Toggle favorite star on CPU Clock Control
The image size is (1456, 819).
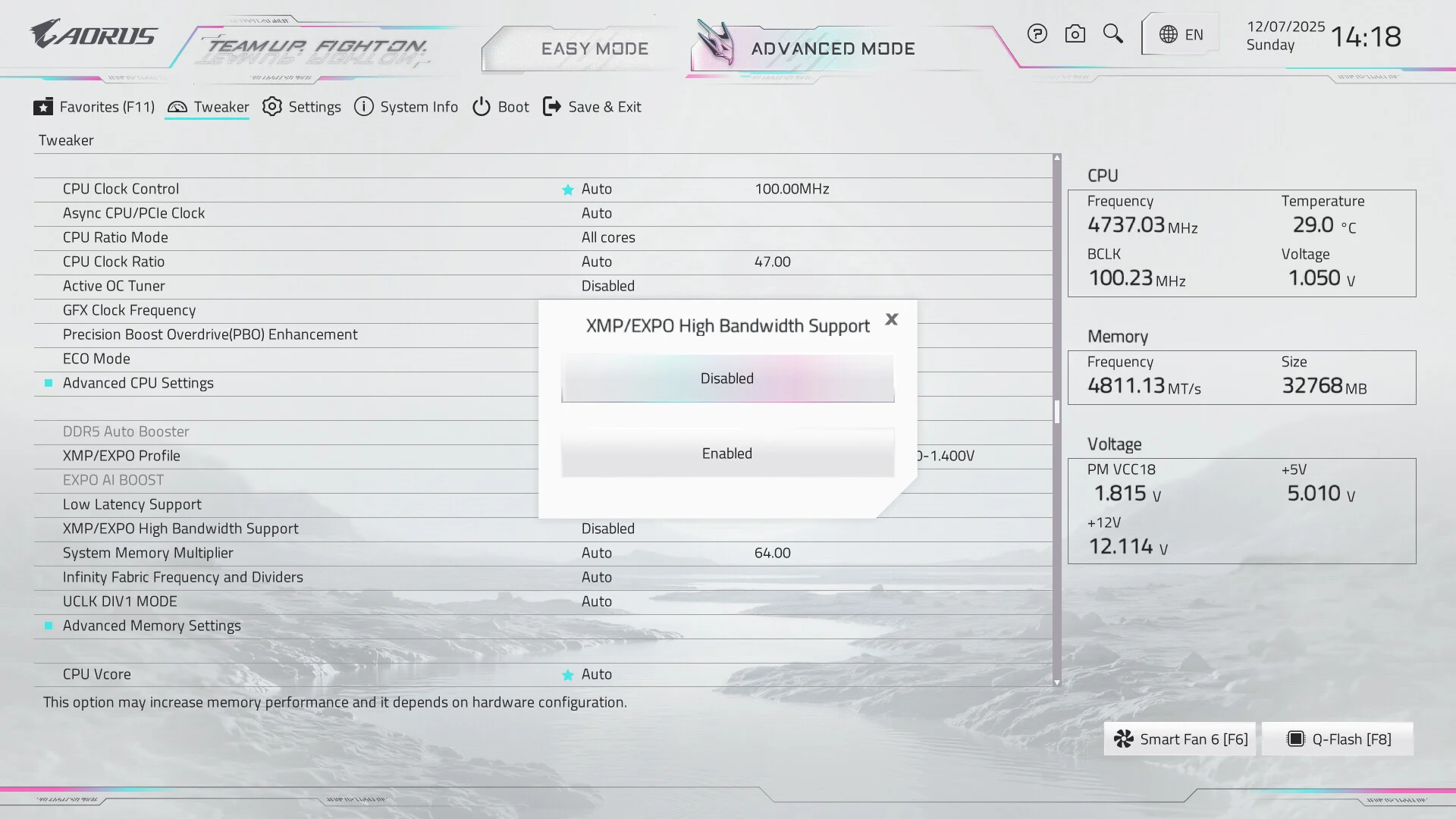[x=567, y=190]
